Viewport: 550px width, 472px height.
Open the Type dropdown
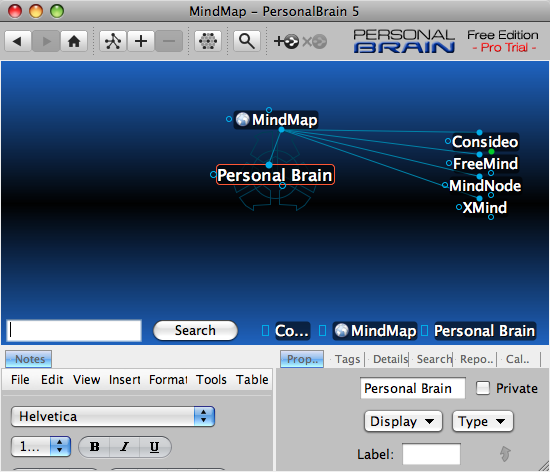483,421
